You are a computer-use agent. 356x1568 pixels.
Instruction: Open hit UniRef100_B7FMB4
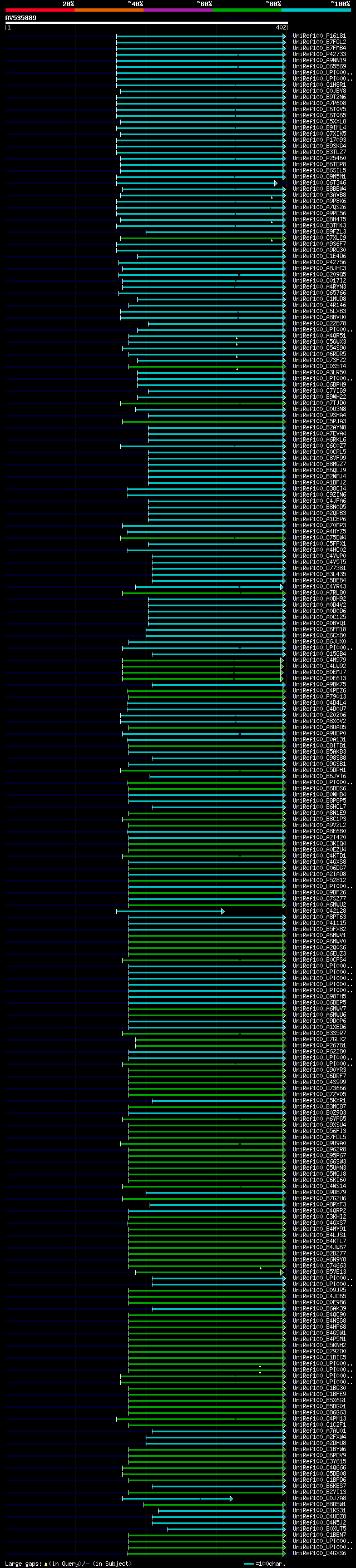[319, 48]
